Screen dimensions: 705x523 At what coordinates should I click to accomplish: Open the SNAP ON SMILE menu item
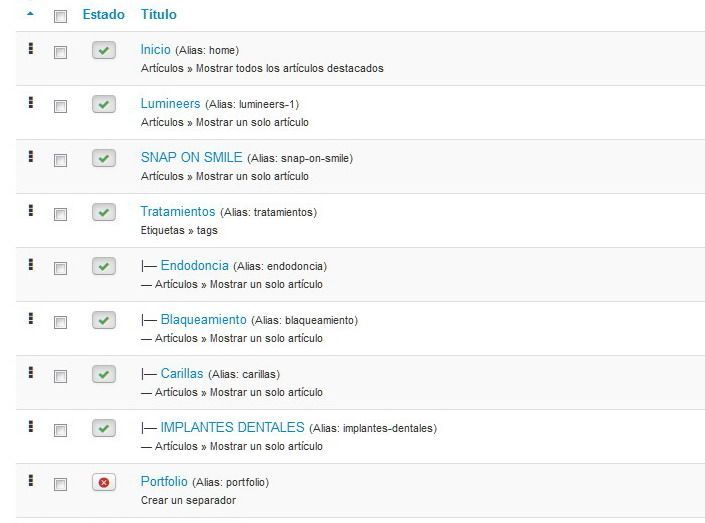click(192, 157)
